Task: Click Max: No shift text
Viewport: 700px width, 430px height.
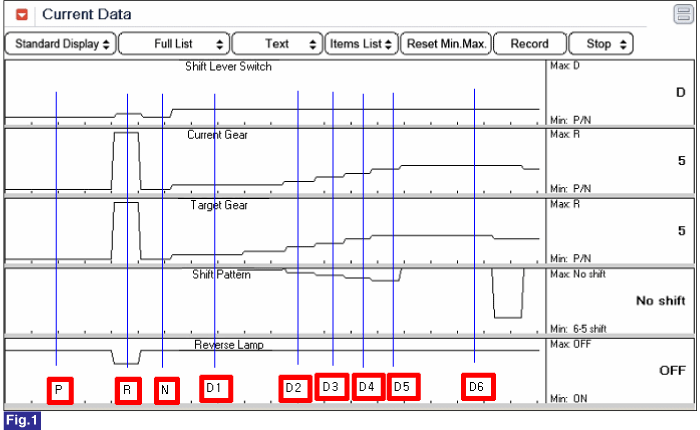Action: pyautogui.click(x=578, y=274)
